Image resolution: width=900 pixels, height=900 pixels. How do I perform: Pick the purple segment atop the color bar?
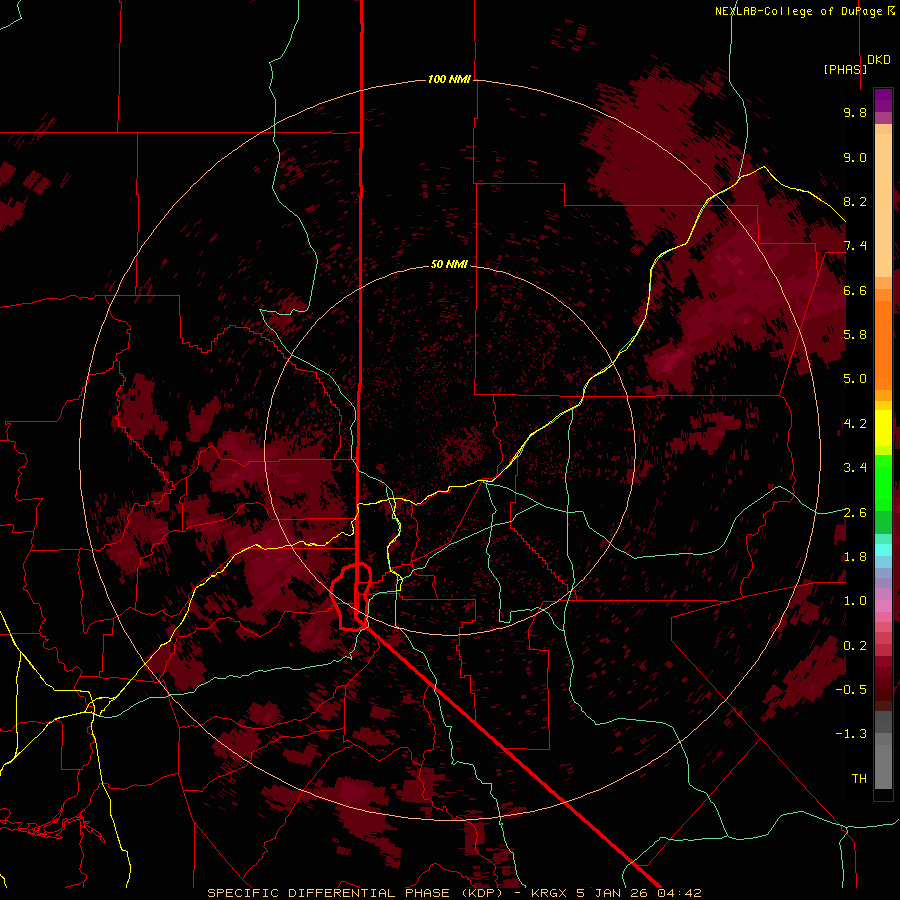click(883, 100)
